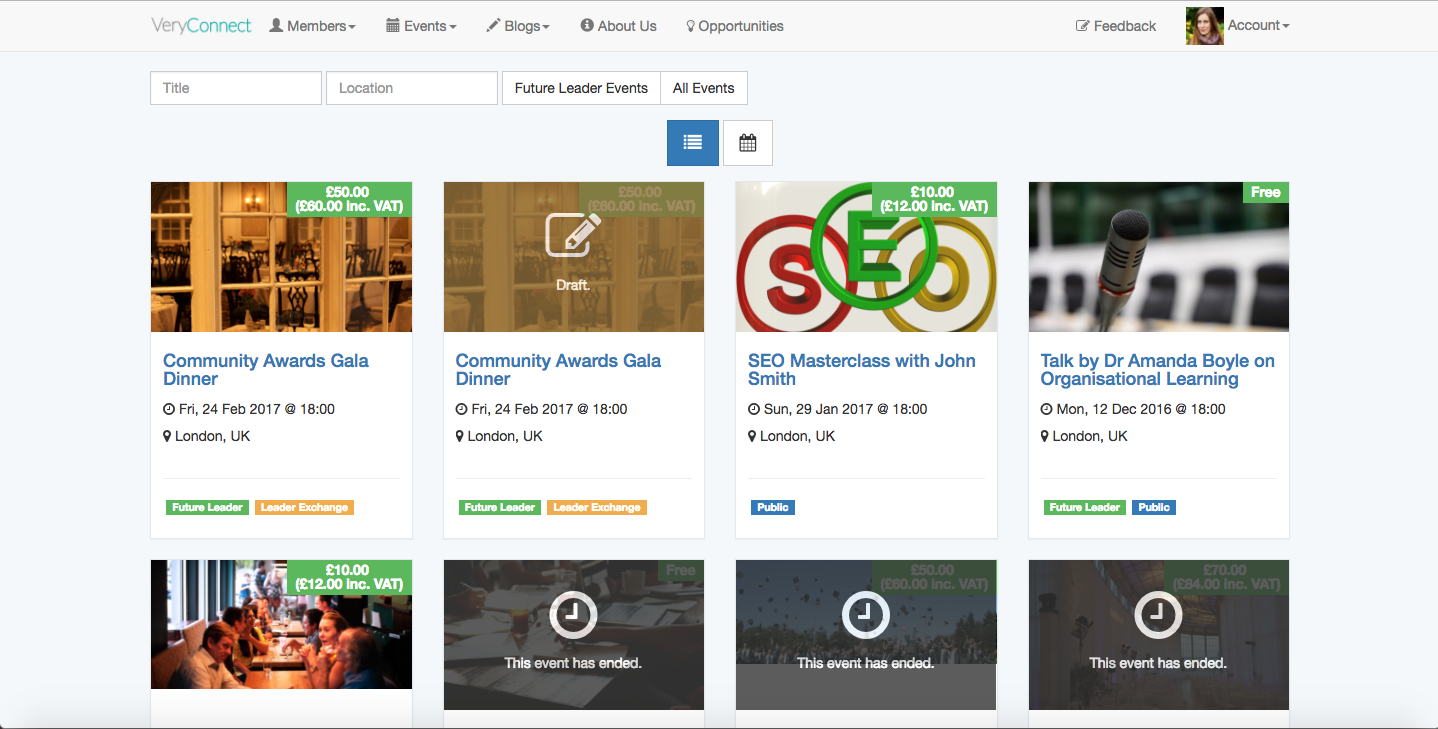Click Future Leader tag on Amanda Boyle talk
The height and width of the screenshot is (729, 1438).
point(1085,508)
